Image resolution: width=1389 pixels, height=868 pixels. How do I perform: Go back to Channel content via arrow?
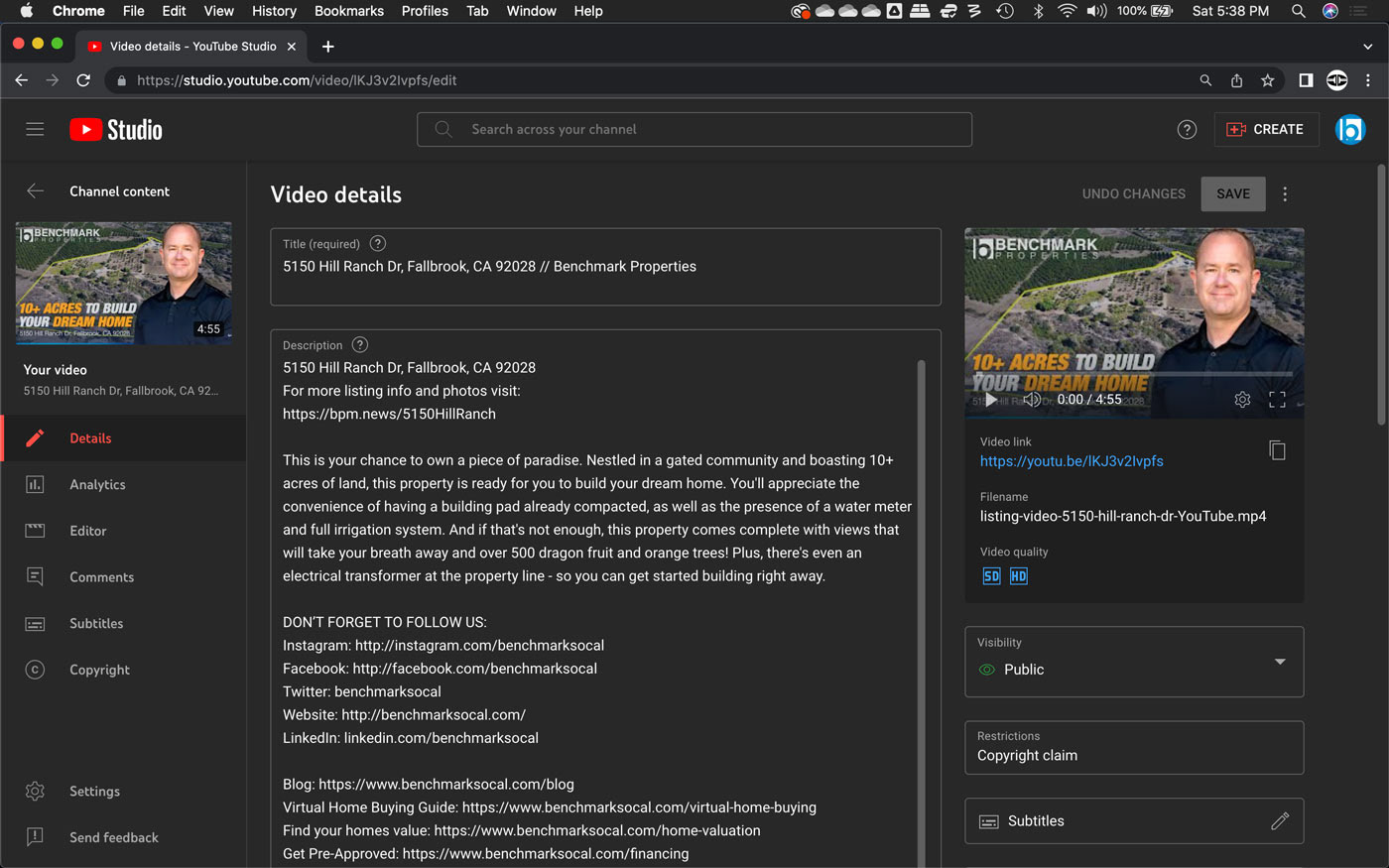35,191
